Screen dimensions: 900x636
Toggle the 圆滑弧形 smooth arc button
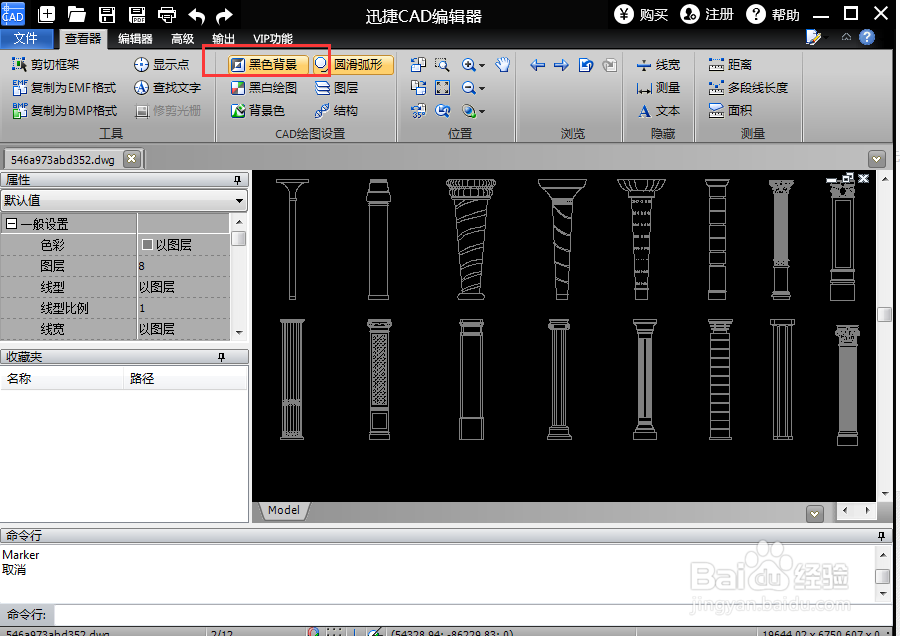point(354,65)
